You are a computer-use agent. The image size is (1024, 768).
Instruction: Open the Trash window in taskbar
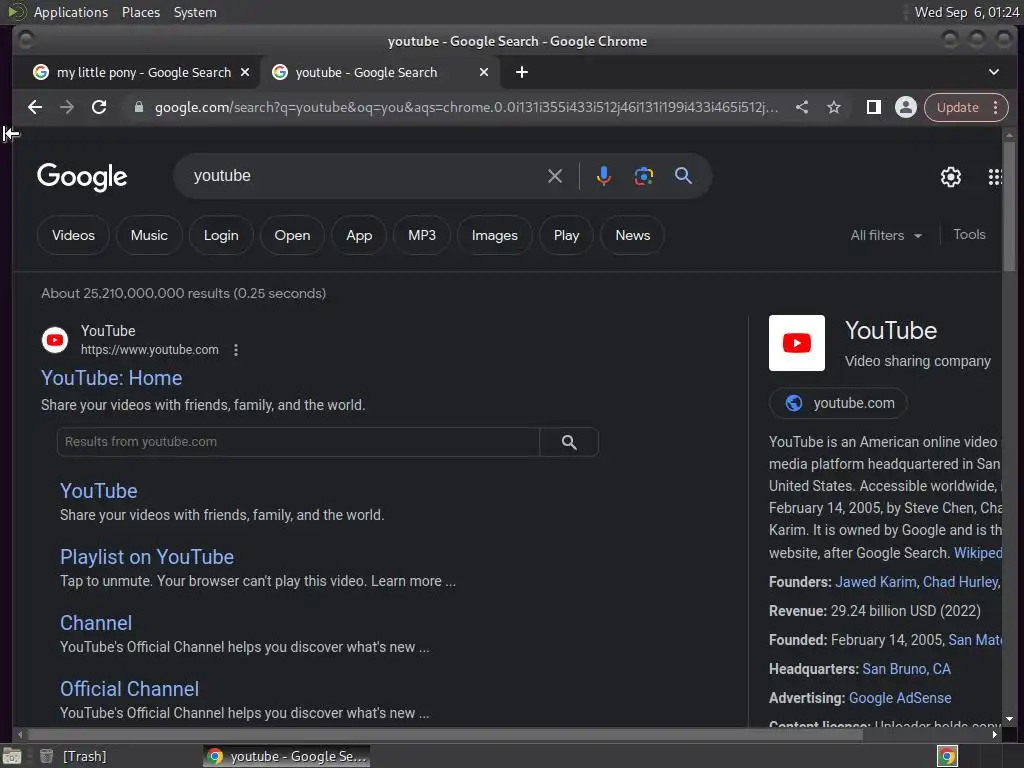(73, 757)
